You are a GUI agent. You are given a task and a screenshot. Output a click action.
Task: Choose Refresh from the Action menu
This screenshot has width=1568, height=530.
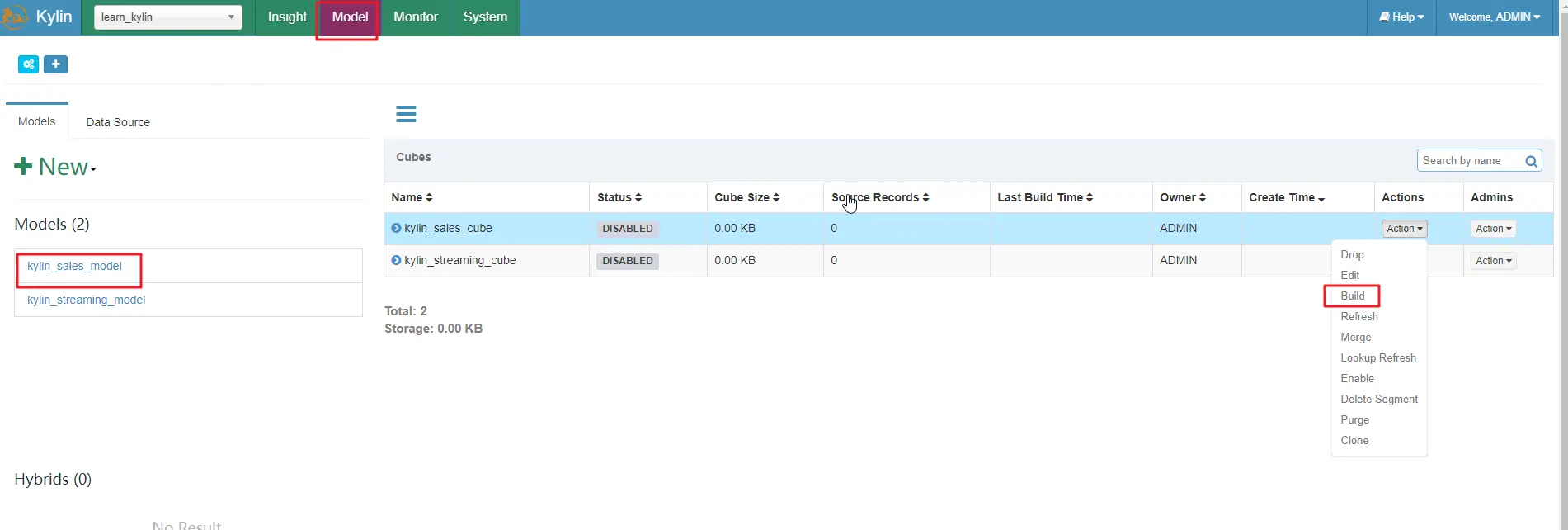1359,316
